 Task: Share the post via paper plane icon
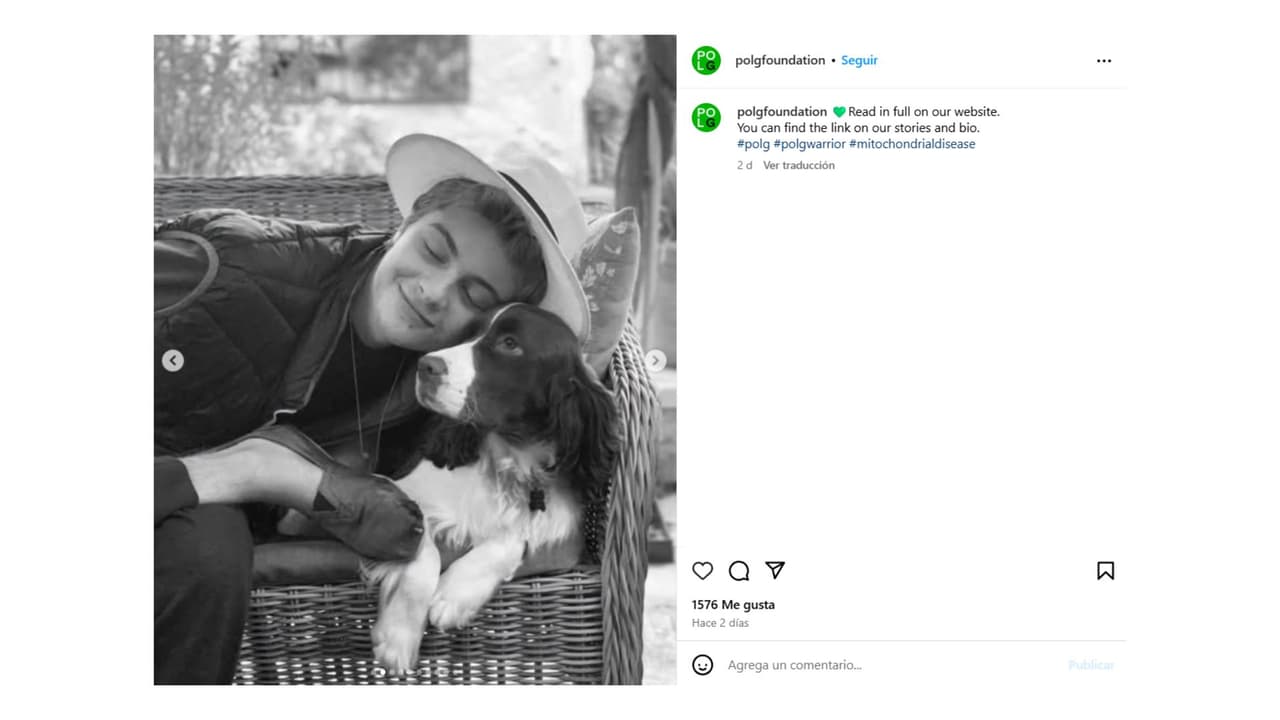pyautogui.click(x=775, y=570)
